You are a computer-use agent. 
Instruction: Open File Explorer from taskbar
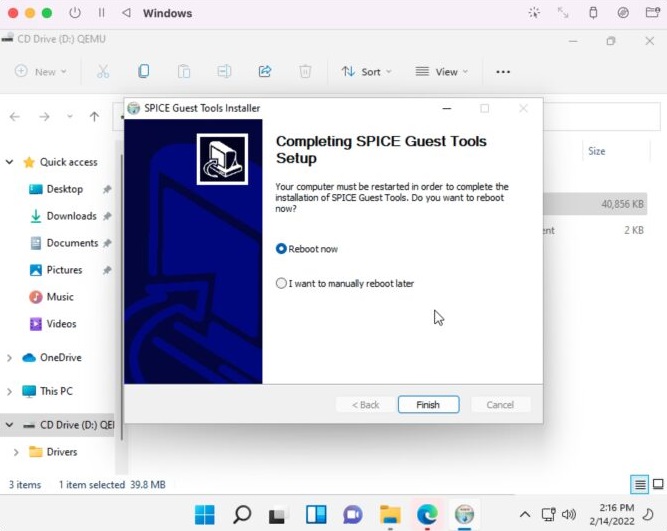tap(390, 514)
